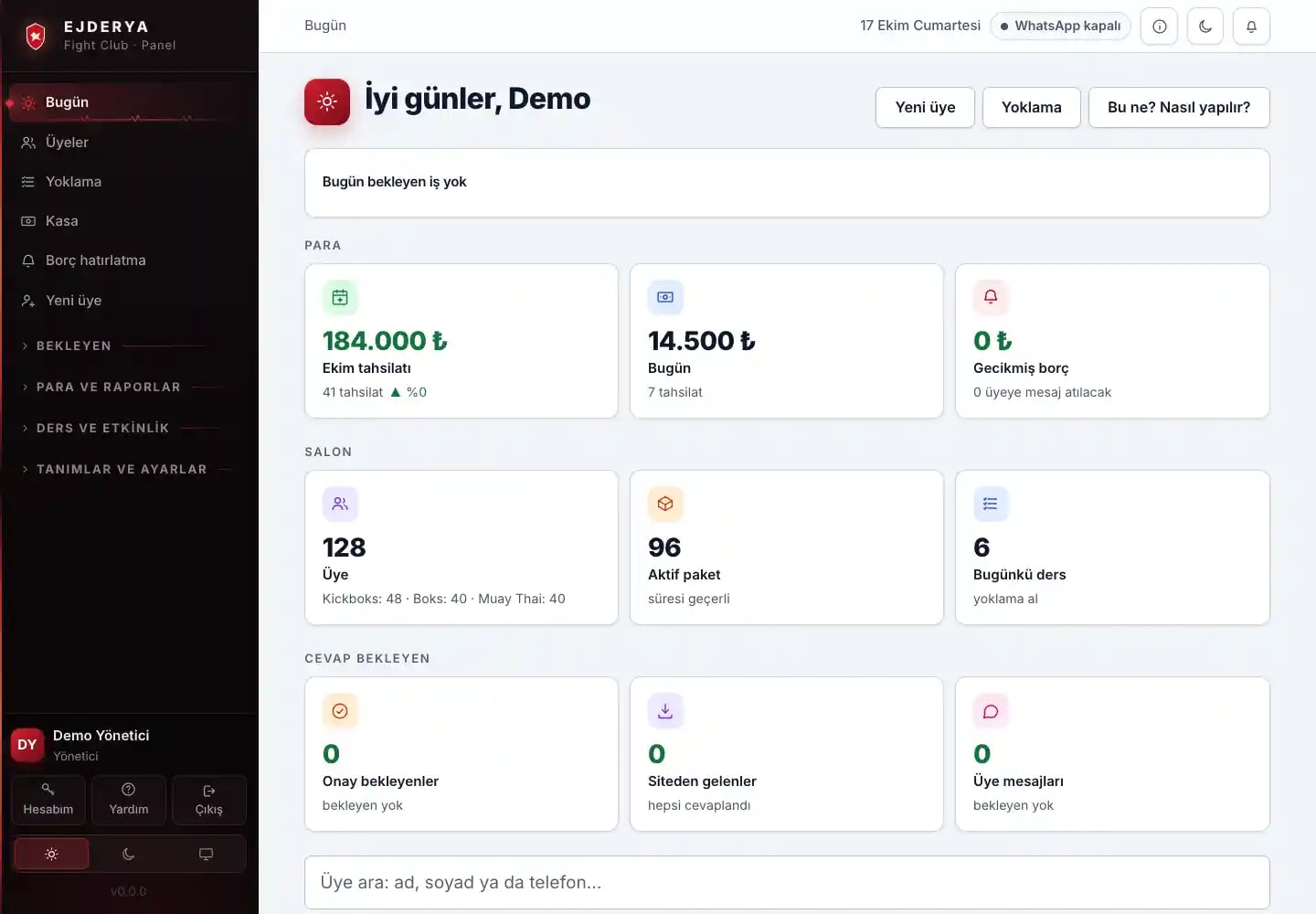Click the Ejderya shield logo icon
This screenshot has width=1316, height=914.
[36, 36]
